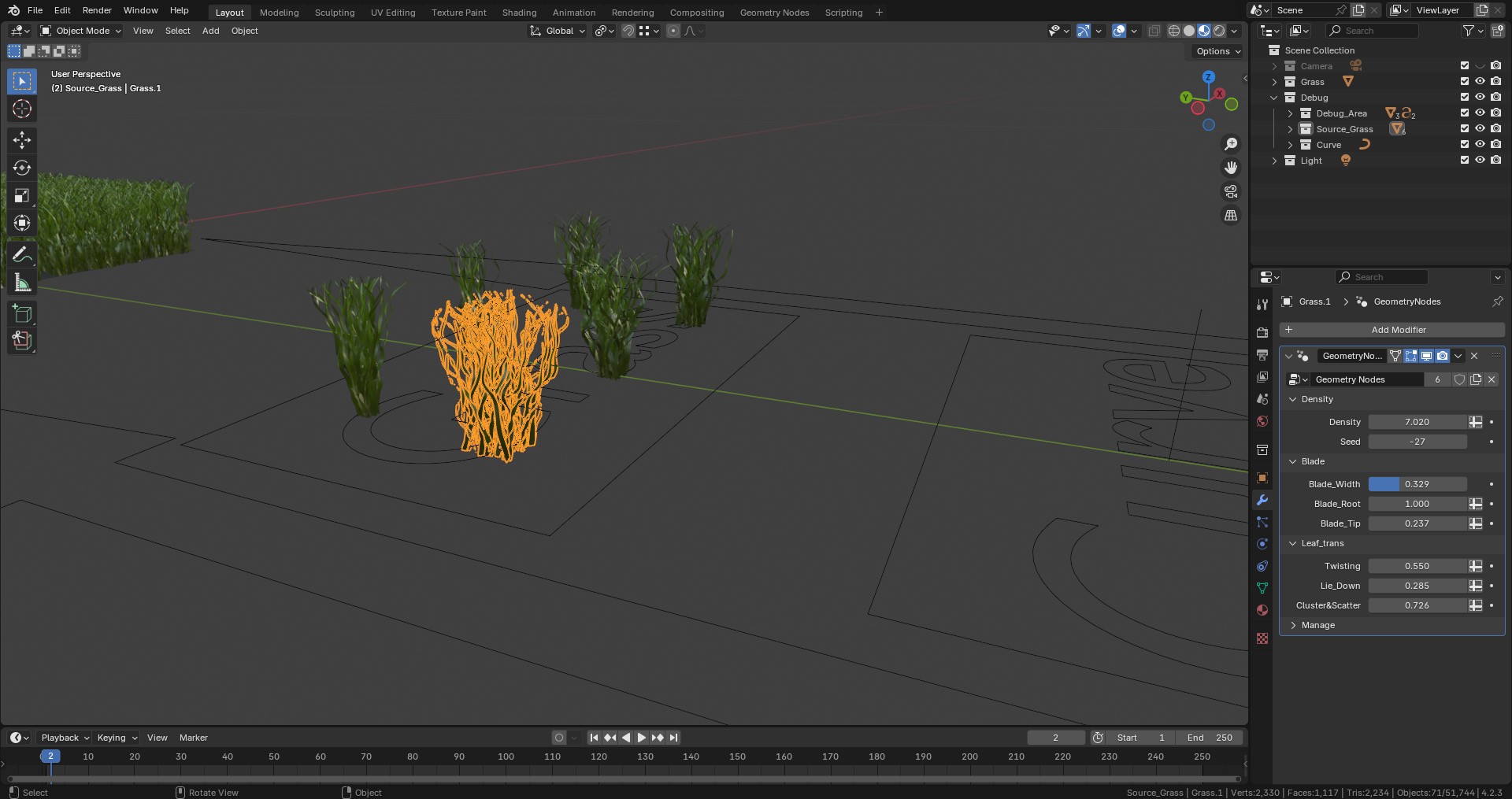
Task: Hide the Debug collection in the Outliner
Action: coord(1480,97)
